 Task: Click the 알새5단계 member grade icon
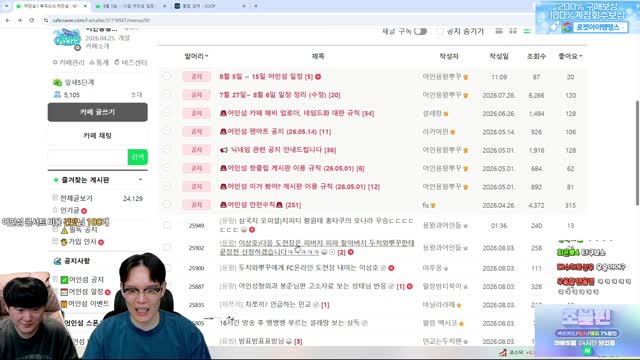click(57, 82)
